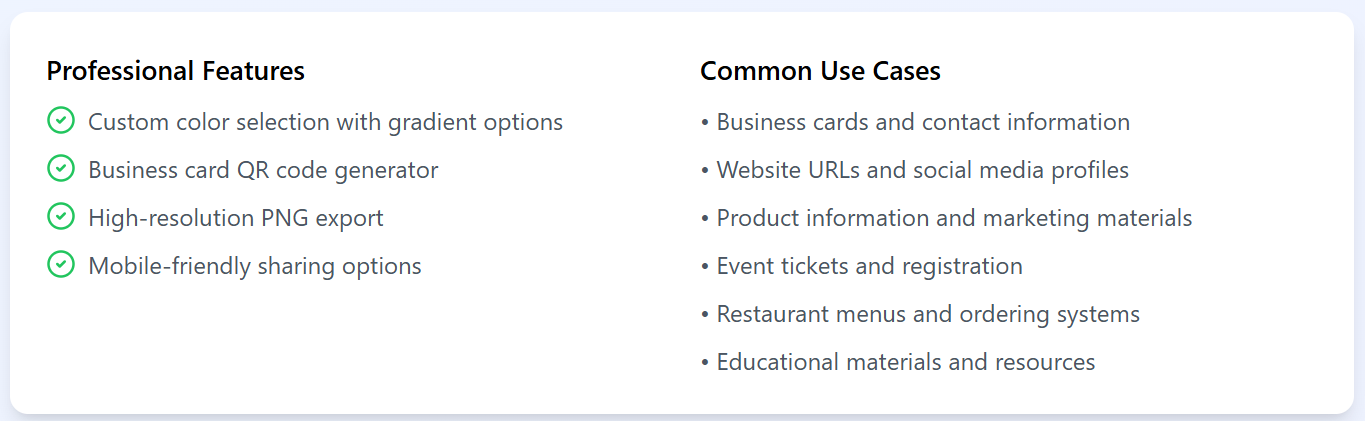This screenshot has height=421, width=1365.
Task: Select Custom color selection with gradient options text
Action: coord(325,122)
